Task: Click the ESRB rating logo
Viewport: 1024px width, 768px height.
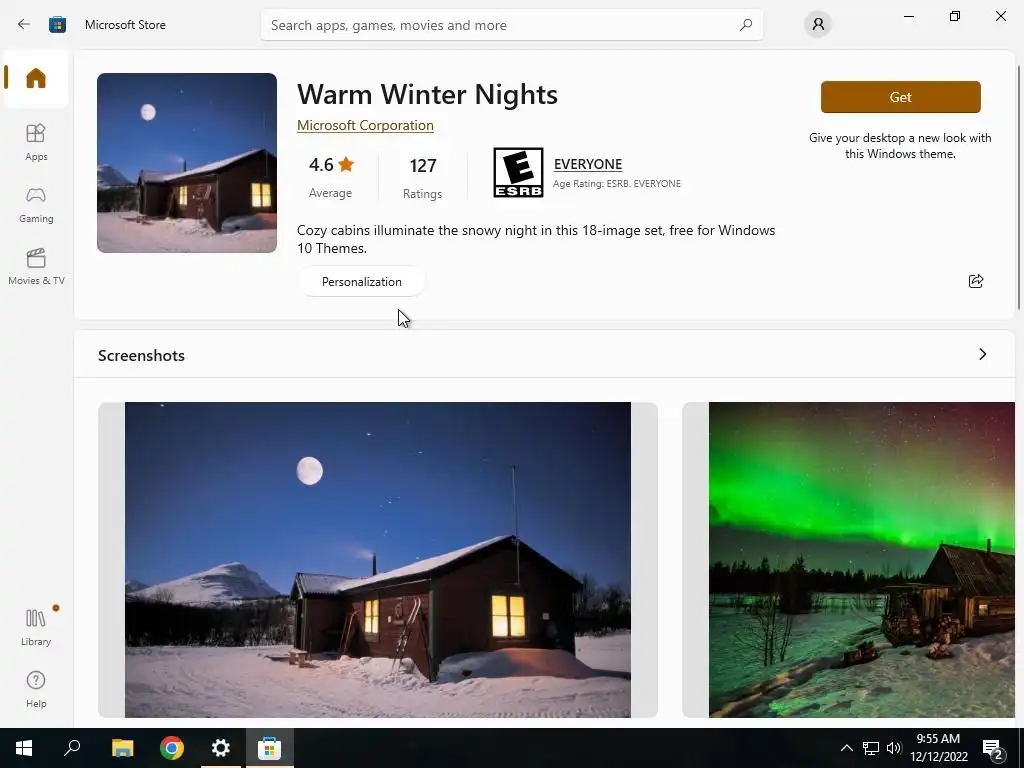Action: click(x=518, y=172)
